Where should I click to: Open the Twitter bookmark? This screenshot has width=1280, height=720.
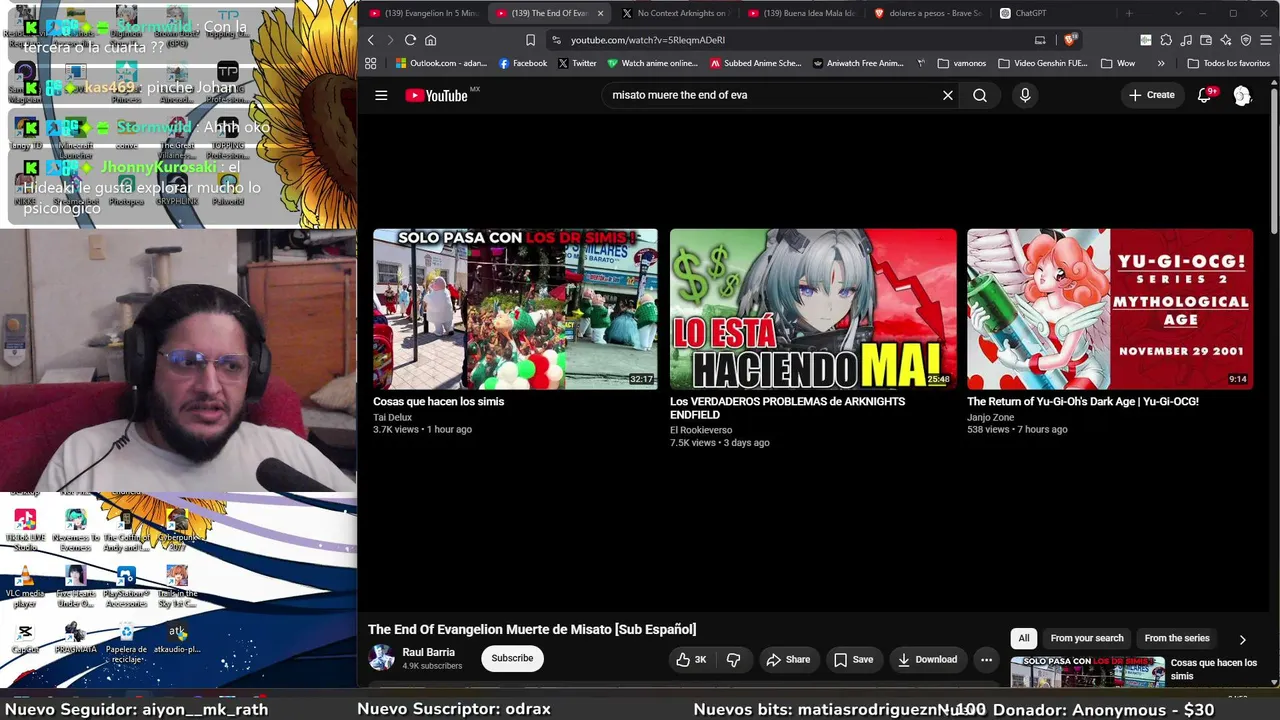coord(577,63)
